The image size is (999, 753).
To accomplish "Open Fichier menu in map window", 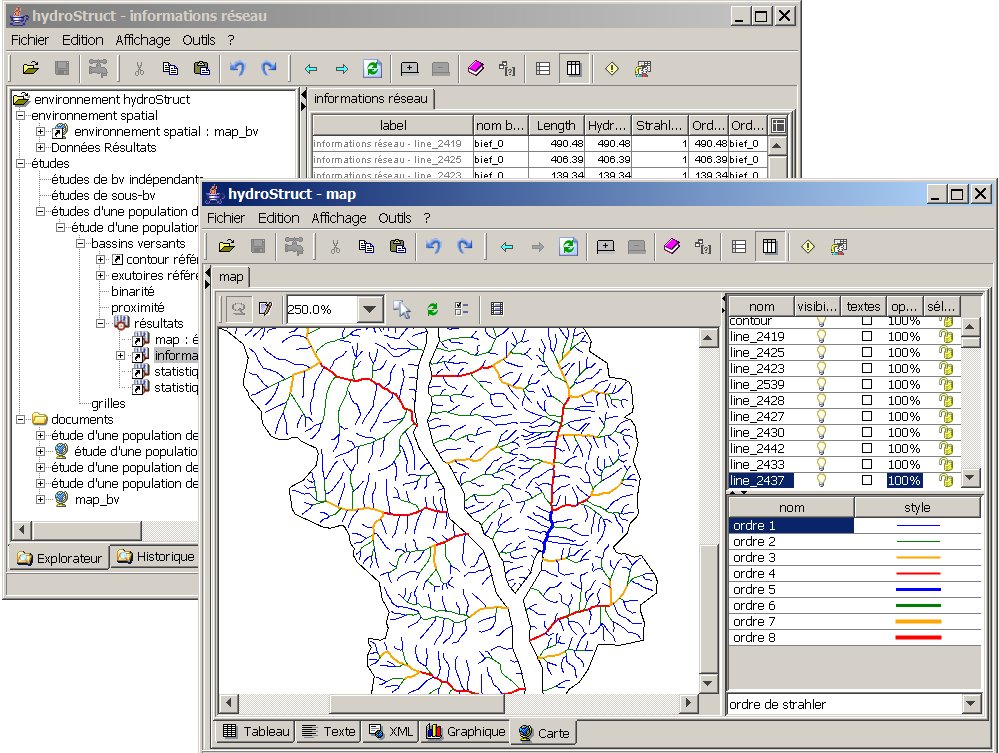I will [x=226, y=218].
